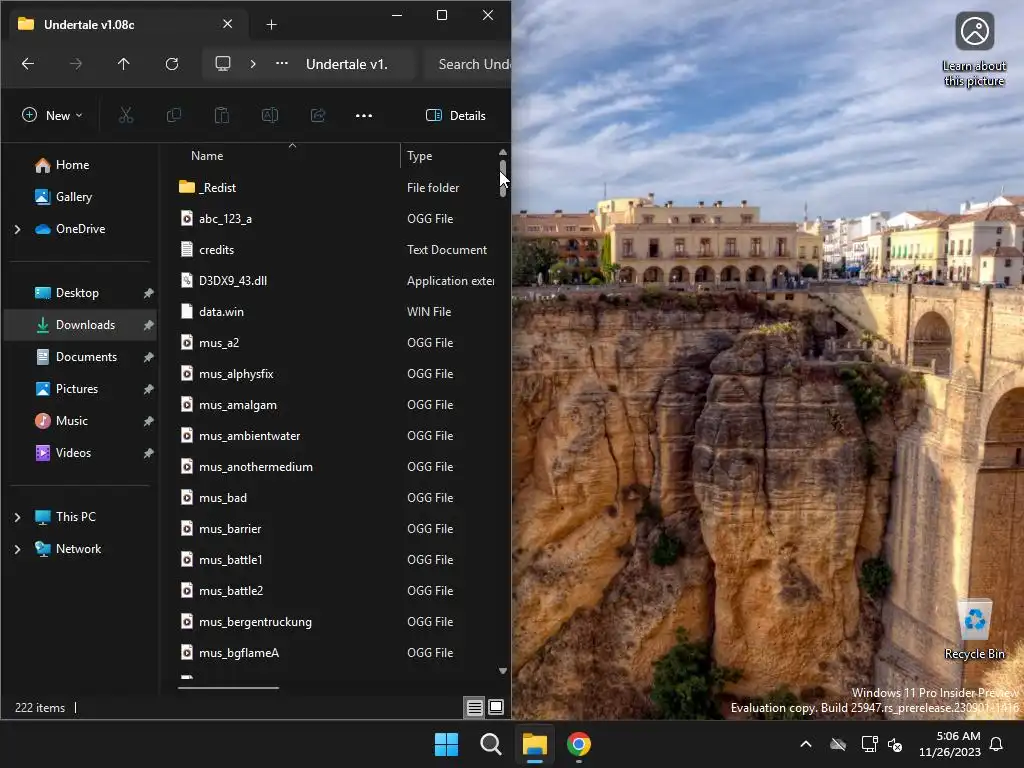Refresh the Undertale folder view
1024x768 pixels.
click(x=172, y=64)
